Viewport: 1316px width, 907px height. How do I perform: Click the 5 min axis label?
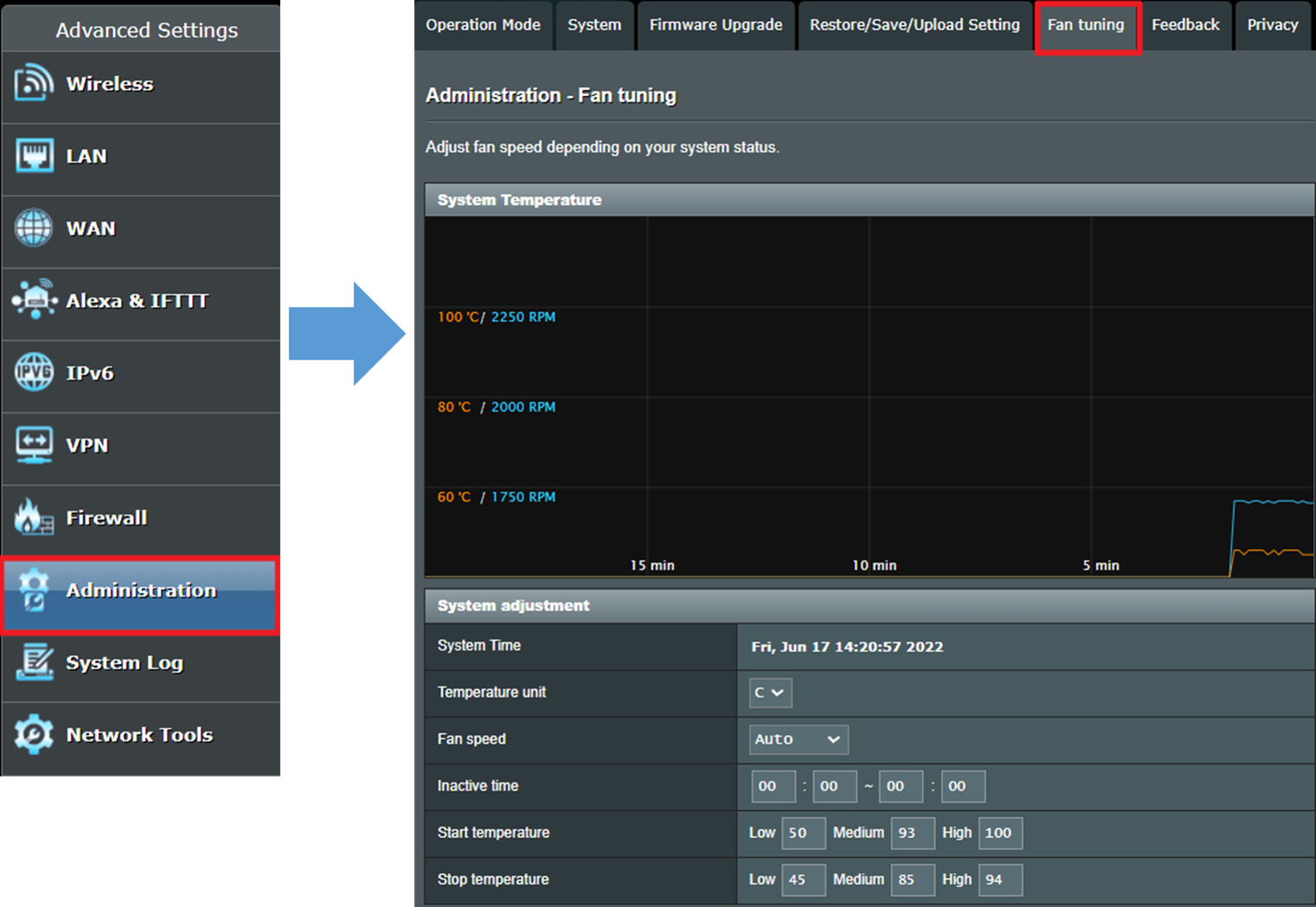(x=1101, y=565)
